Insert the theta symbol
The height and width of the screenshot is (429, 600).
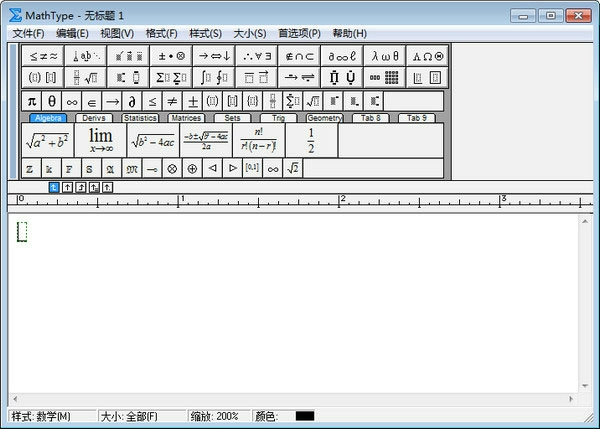click(x=52, y=101)
